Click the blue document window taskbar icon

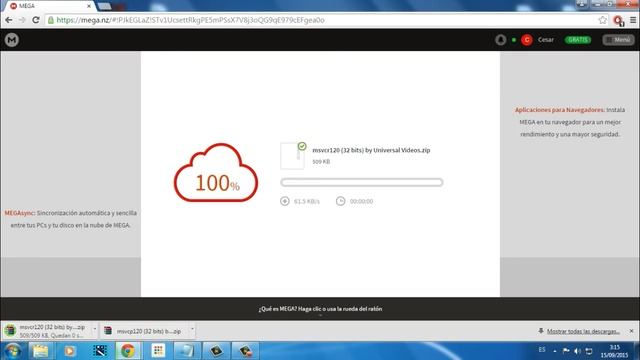point(187,351)
